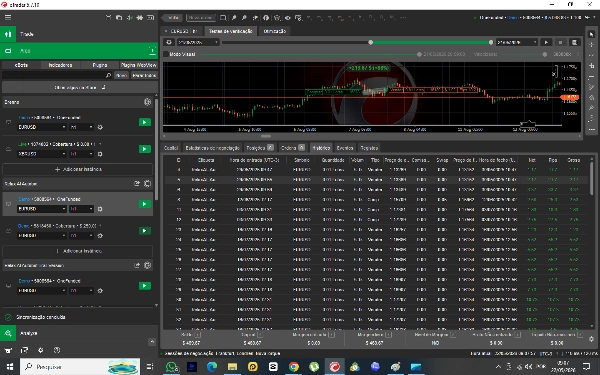Open timeframe dropdown of selected OneFunded instance
Viewport: 600px width, 375px height.
81,209
